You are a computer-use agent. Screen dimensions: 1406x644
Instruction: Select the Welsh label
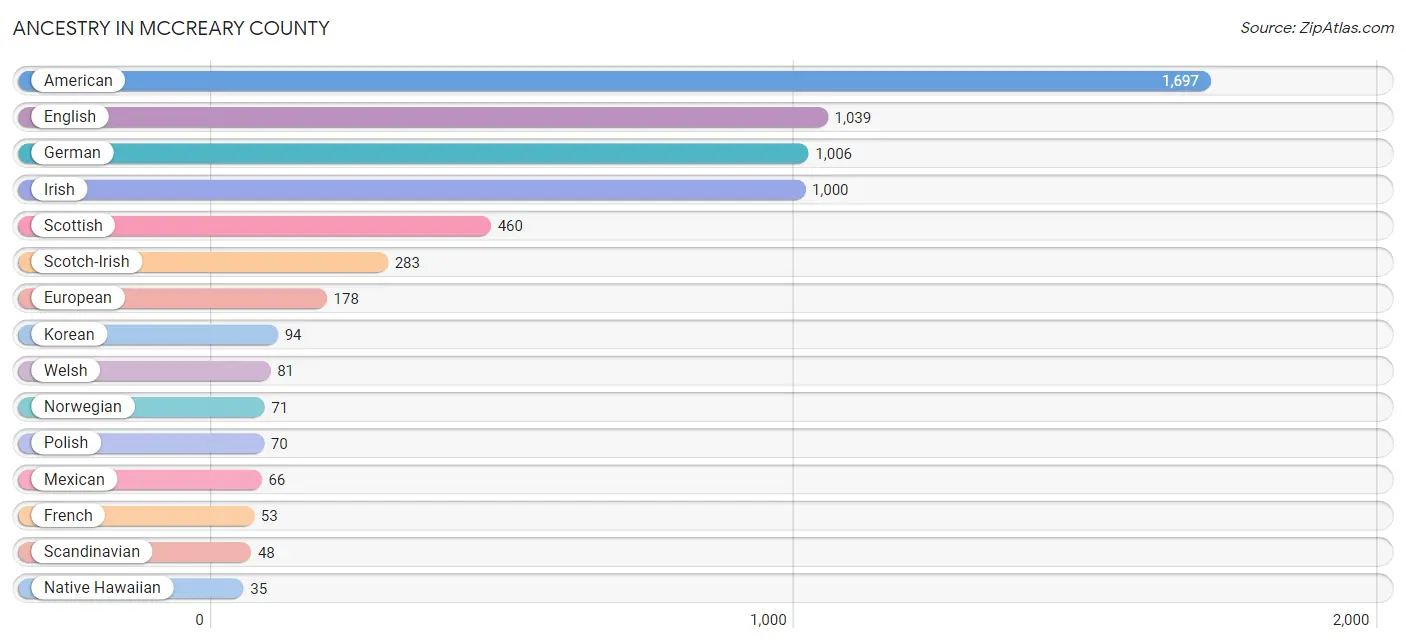tap(66, 370)
